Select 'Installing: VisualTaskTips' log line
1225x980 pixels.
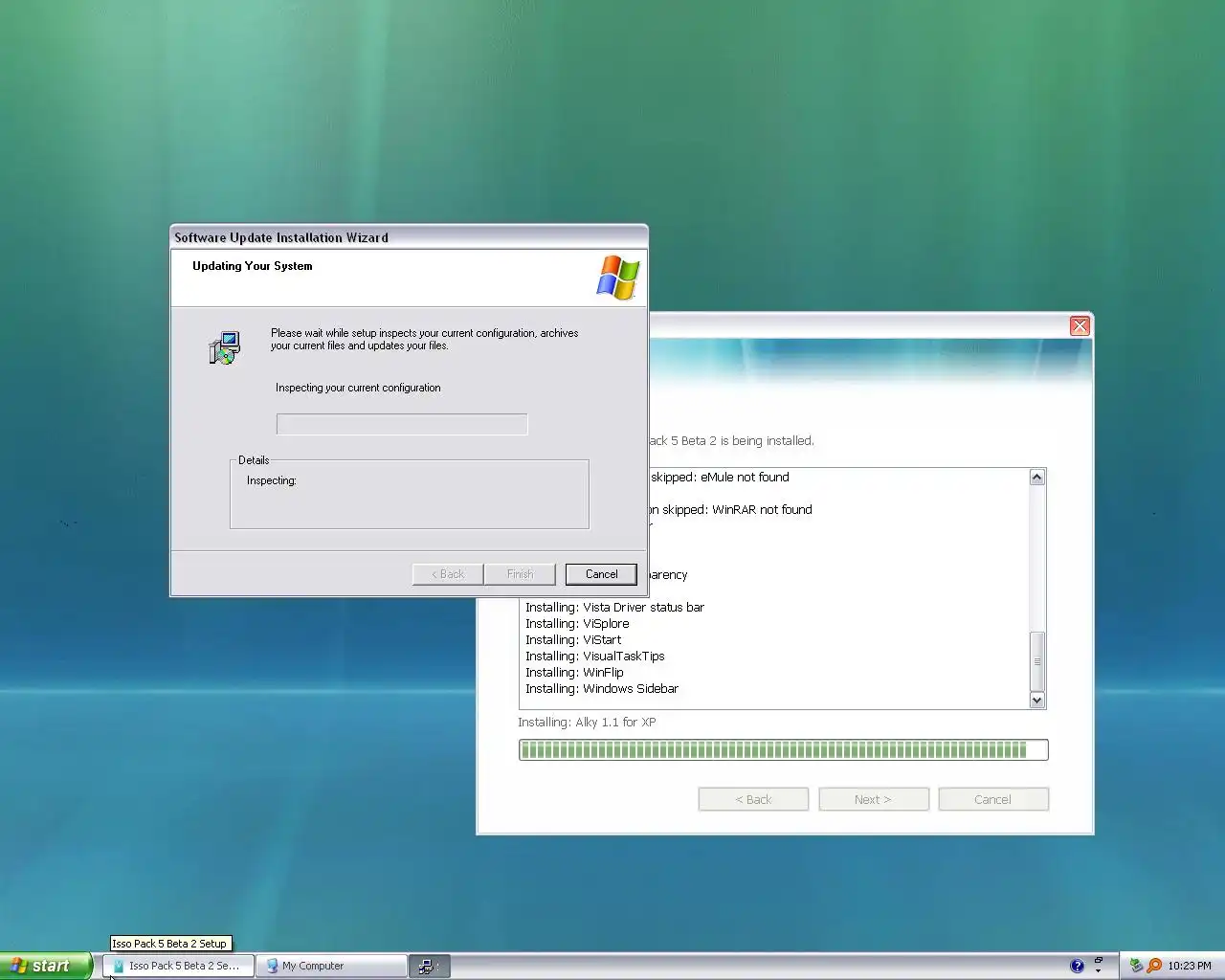(x=594, y=656)
